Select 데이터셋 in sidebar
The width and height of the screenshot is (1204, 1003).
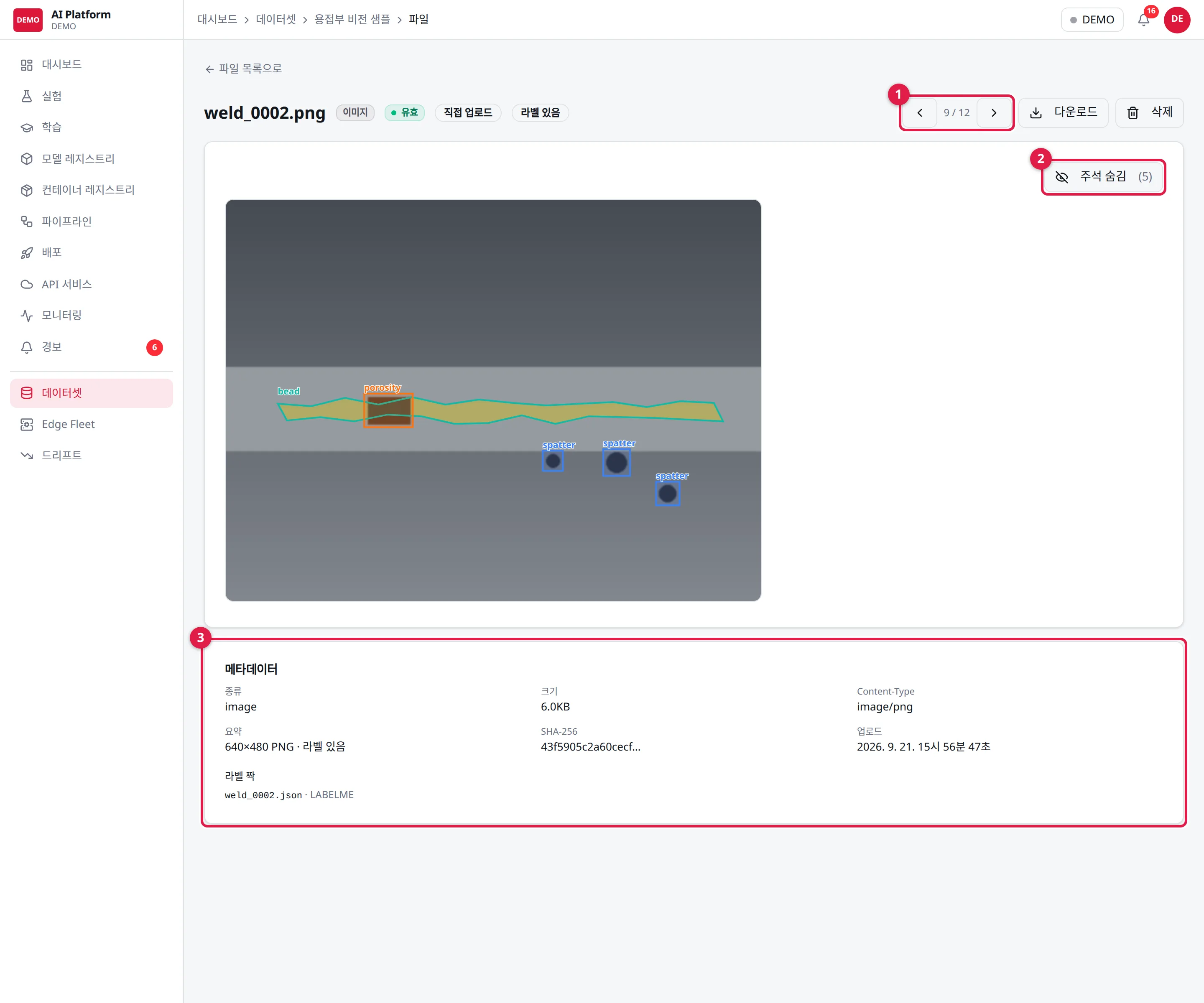[x=92, y=393]
